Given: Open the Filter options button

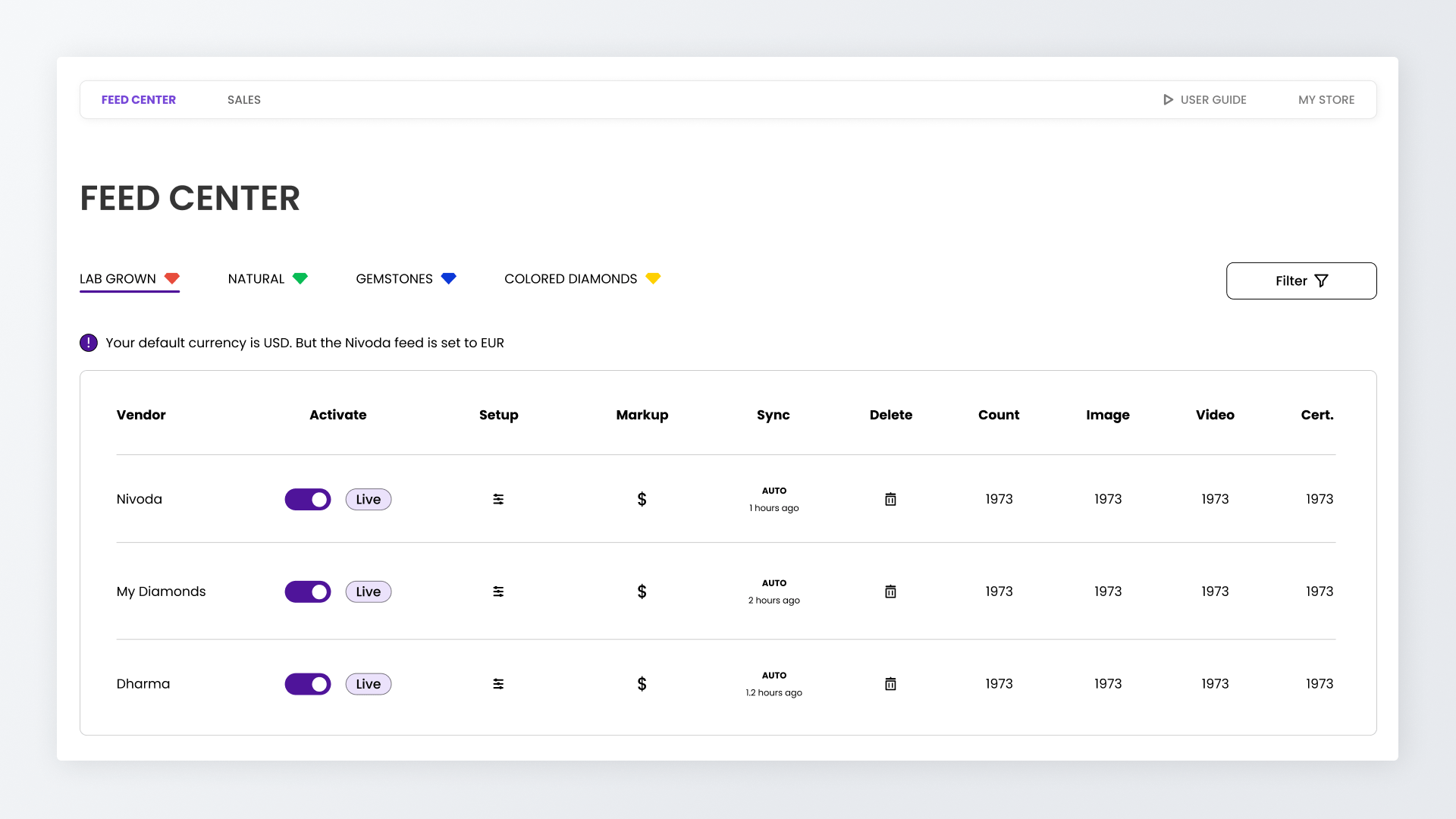Looking at the screenshot, I should 1301,281.
